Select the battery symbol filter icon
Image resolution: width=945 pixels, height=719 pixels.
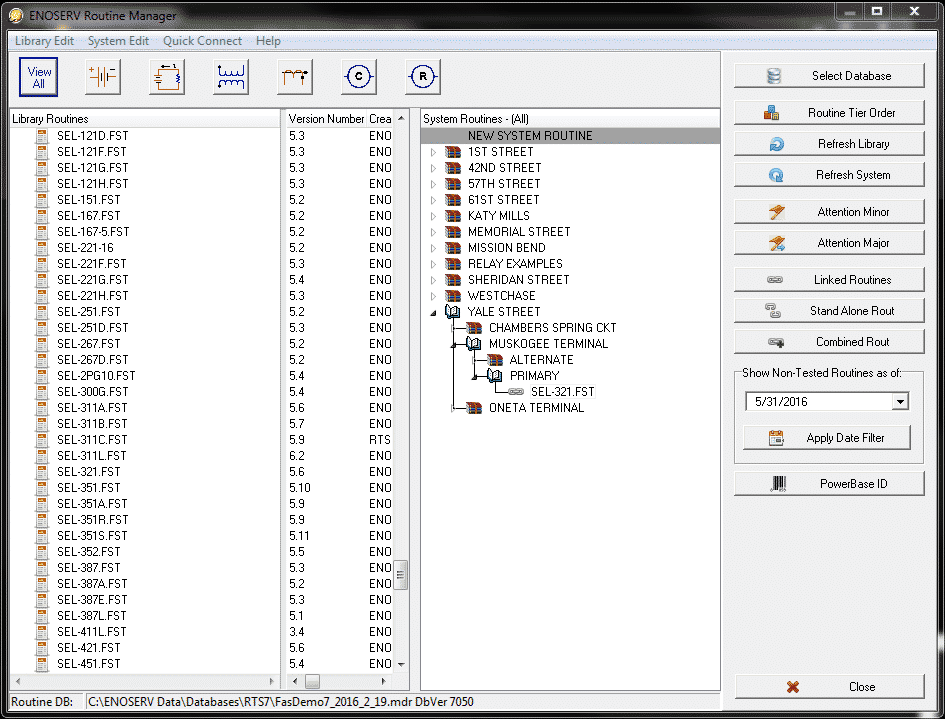point(103,77)
